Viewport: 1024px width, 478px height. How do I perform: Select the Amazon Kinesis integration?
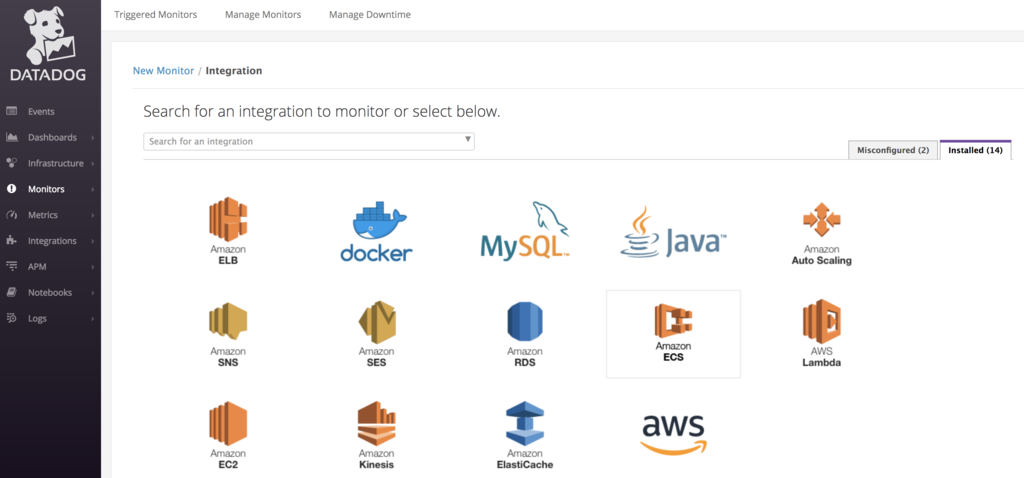tap(376, 436)
